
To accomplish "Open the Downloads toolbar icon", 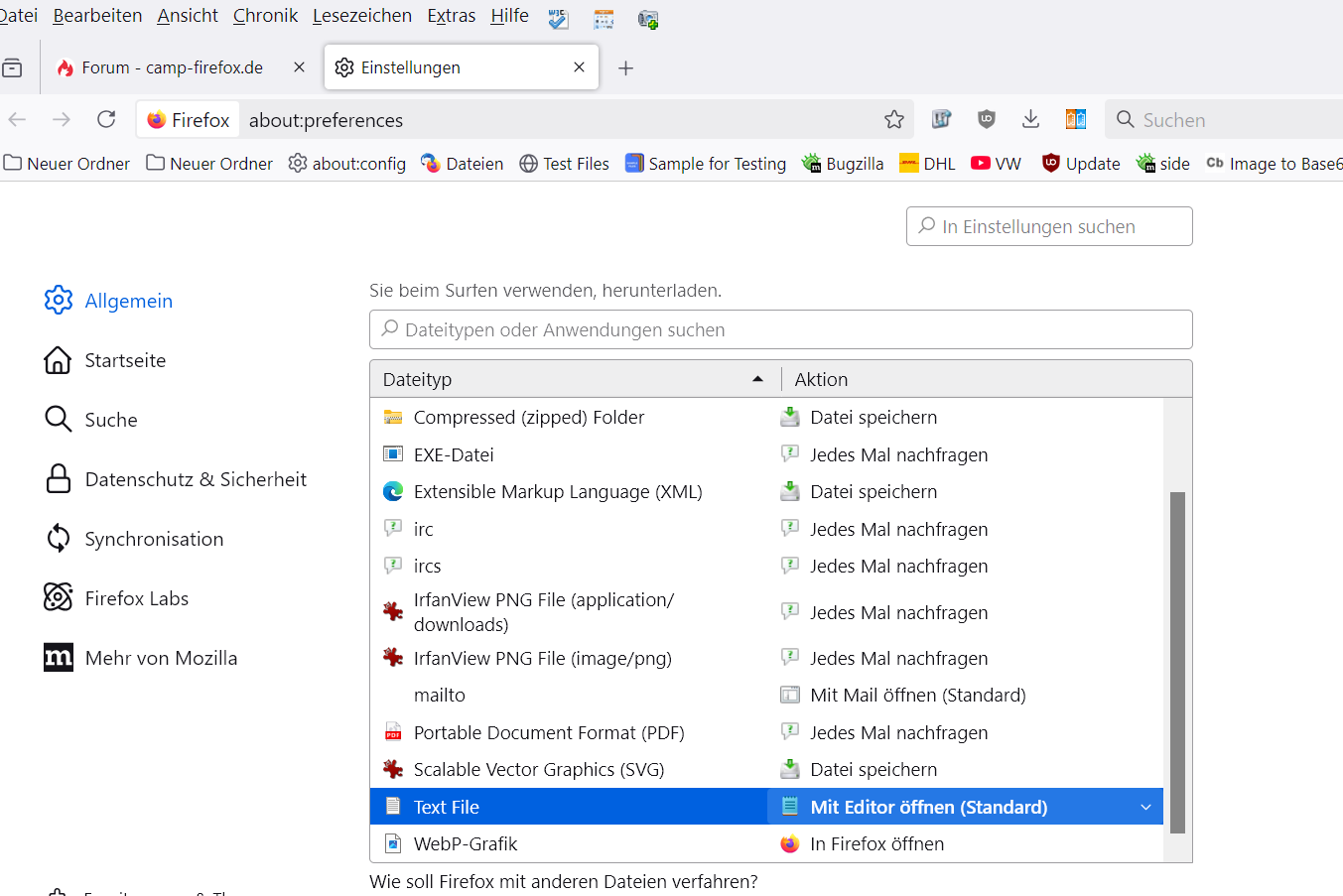I will click(x=1030, y=120).
